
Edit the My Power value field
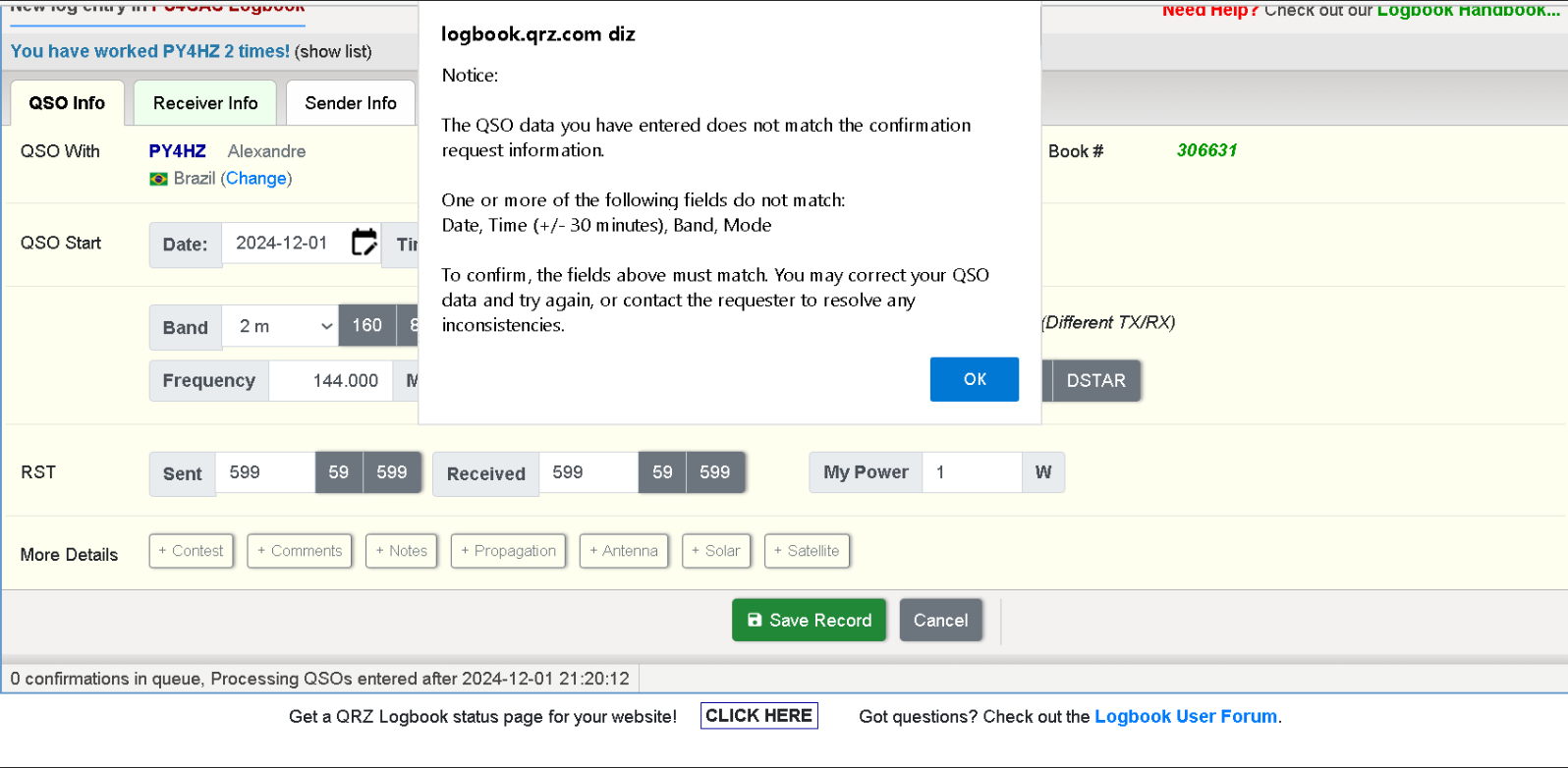click(x=972, y=472)
